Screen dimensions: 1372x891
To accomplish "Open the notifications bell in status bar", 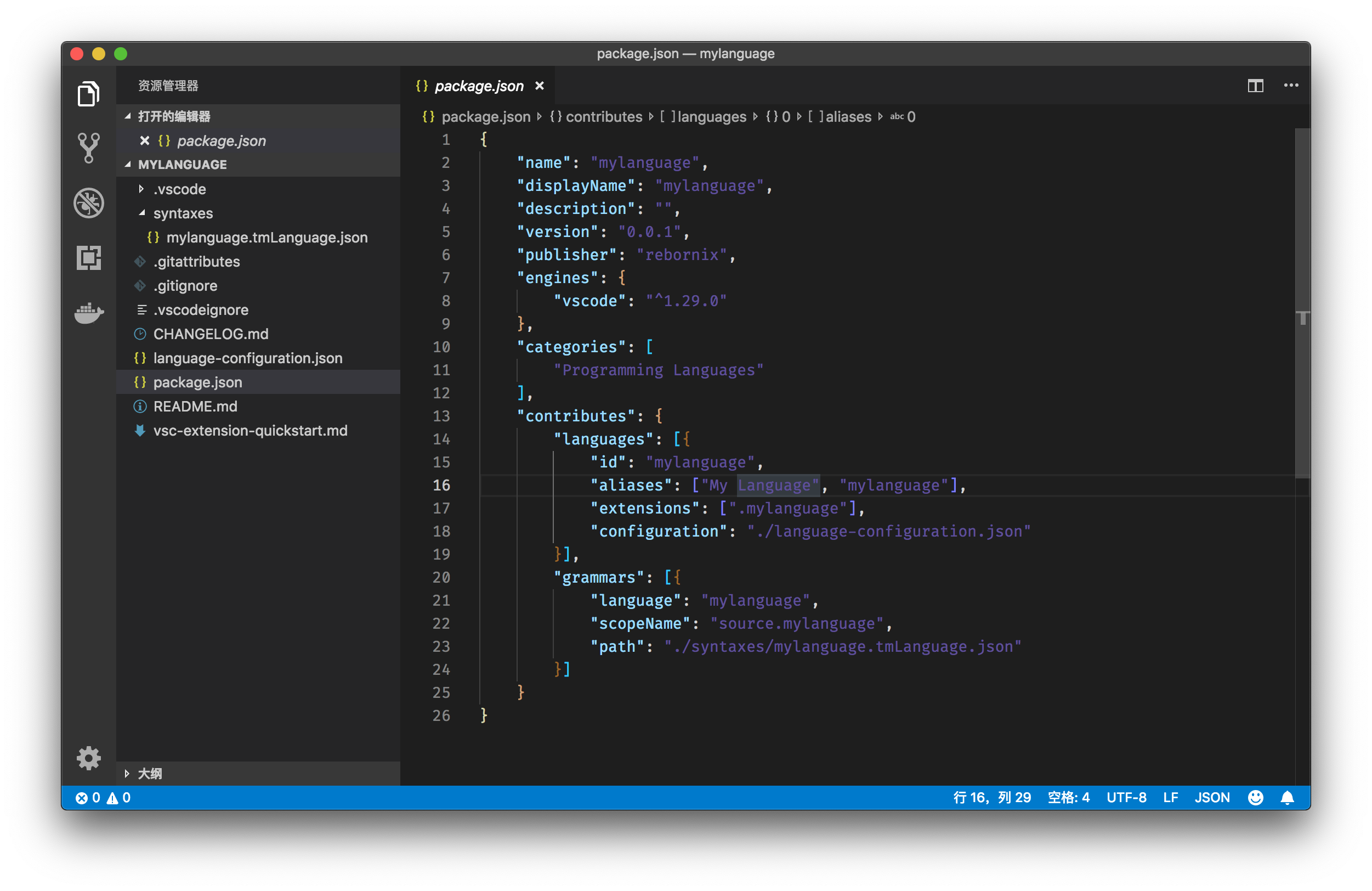I will pos(1287,797).
